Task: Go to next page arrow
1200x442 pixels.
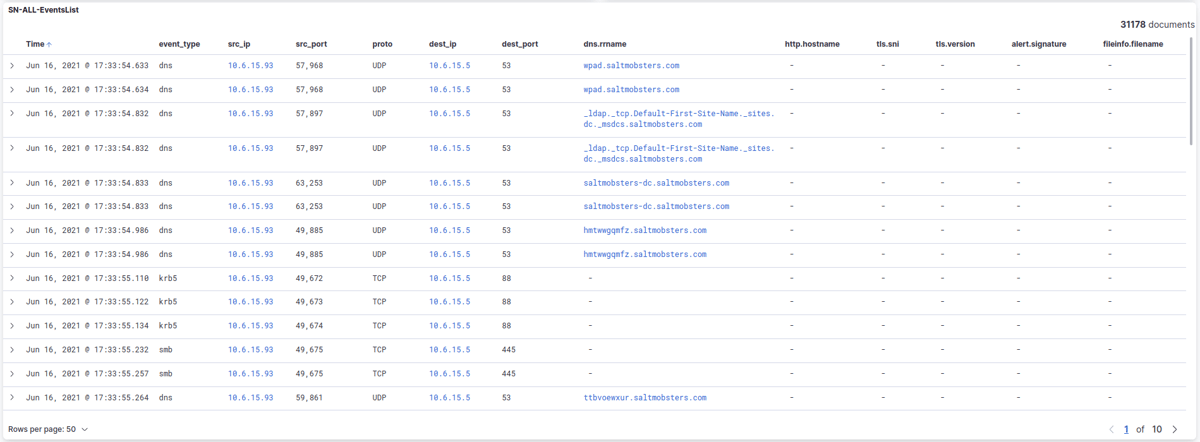Action: pos(1175,429)
